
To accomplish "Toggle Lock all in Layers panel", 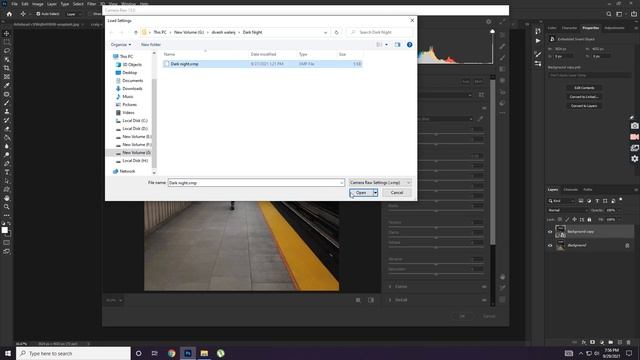I will tap(589, 220).
